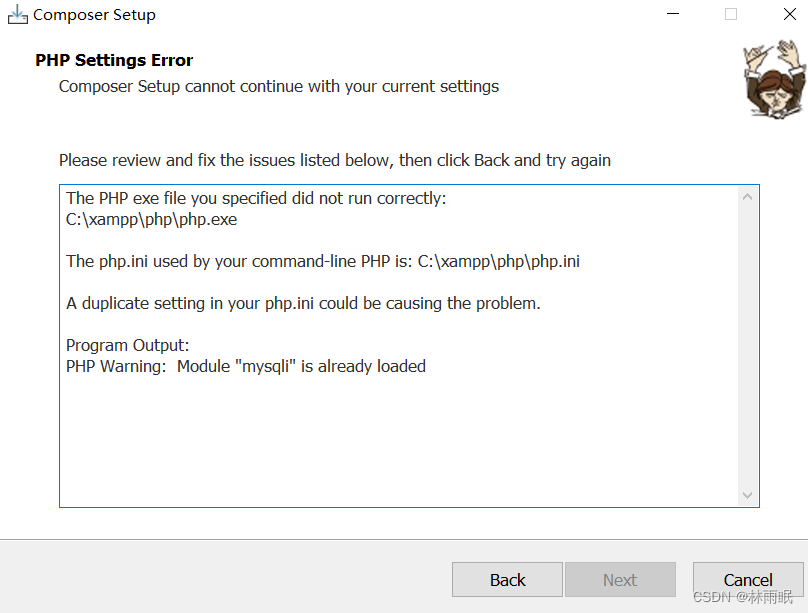Click the disabled Next button
Screen dimensions: 808x613
pyautogui.click(x=620, y=580)
